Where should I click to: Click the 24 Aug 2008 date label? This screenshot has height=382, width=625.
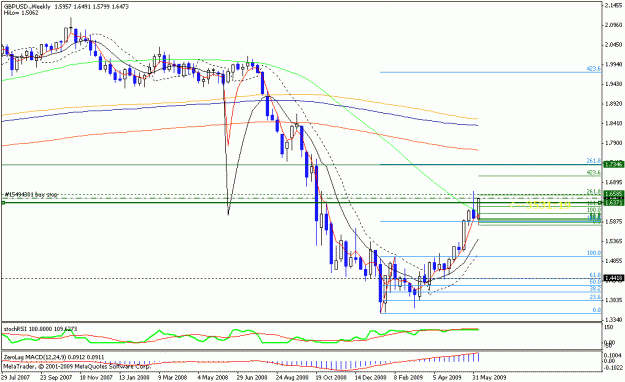(x=291, y=377)
